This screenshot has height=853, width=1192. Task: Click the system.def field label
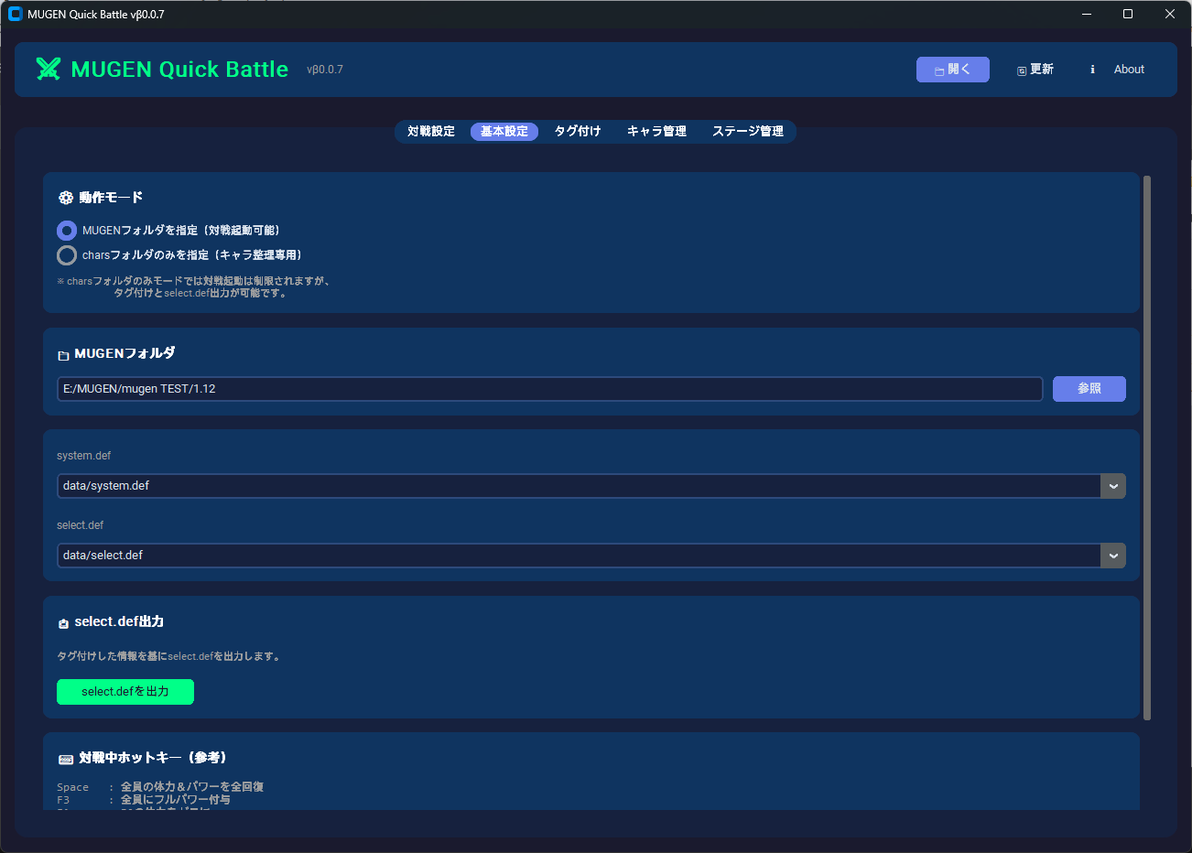[x=84, y=455]
